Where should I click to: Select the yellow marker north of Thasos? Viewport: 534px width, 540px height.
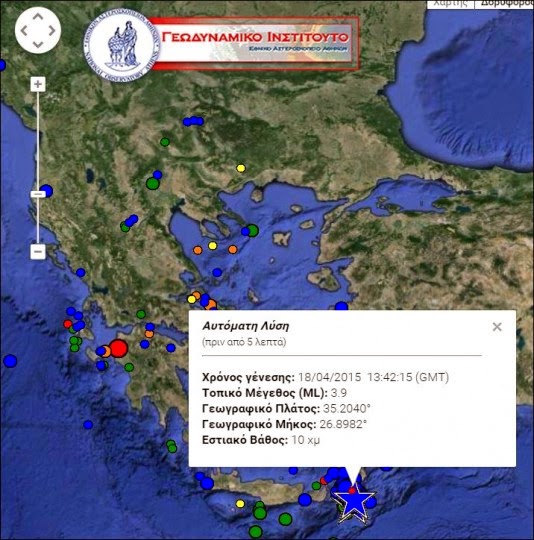(241, 168)
